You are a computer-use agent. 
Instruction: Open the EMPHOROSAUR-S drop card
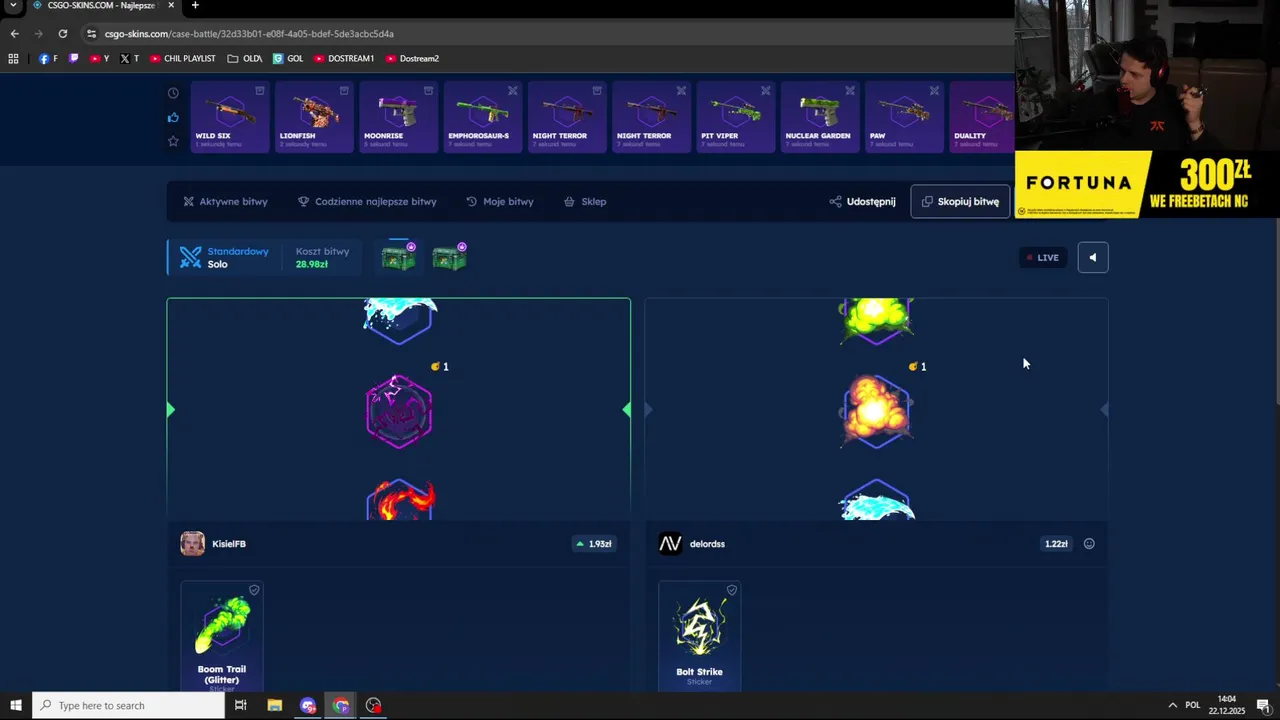point(482,117)
